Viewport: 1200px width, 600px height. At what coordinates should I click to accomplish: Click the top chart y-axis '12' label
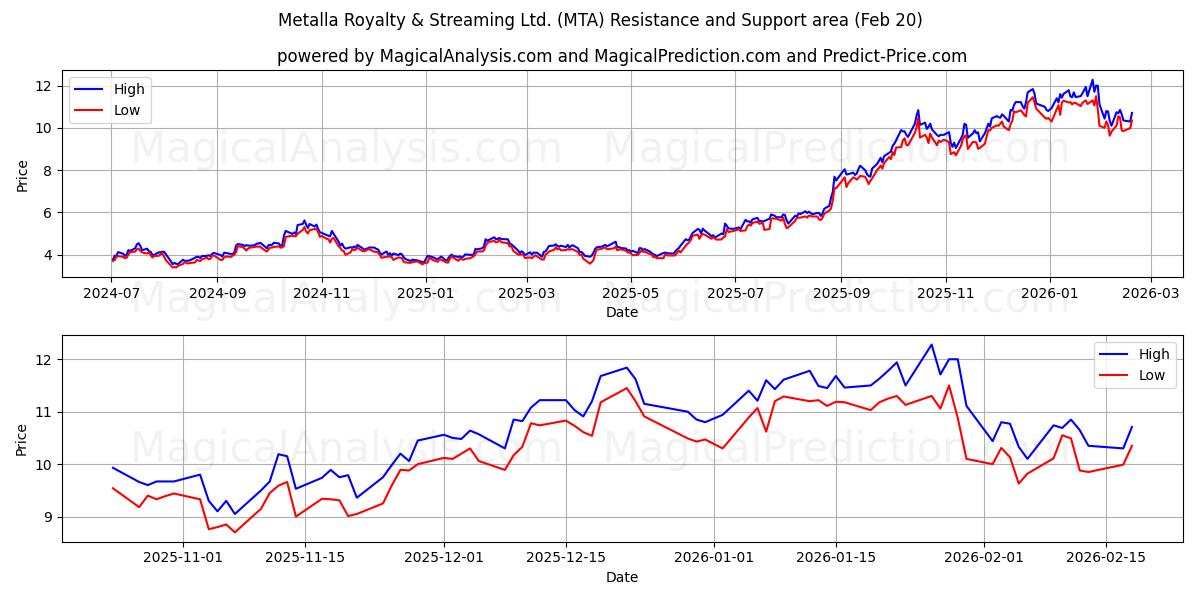click(x=46, y=86)
